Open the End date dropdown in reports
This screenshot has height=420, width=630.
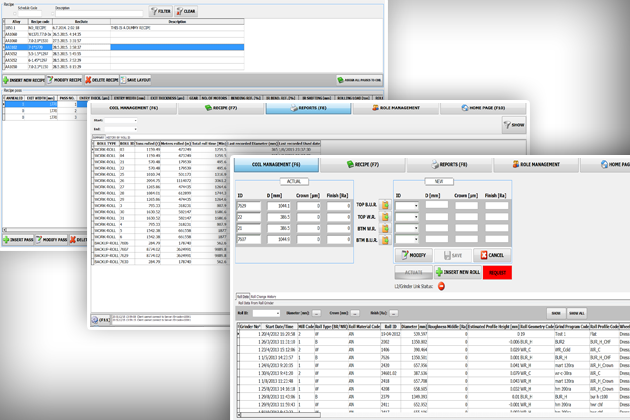pyautogui.click(x=133, y=129)
